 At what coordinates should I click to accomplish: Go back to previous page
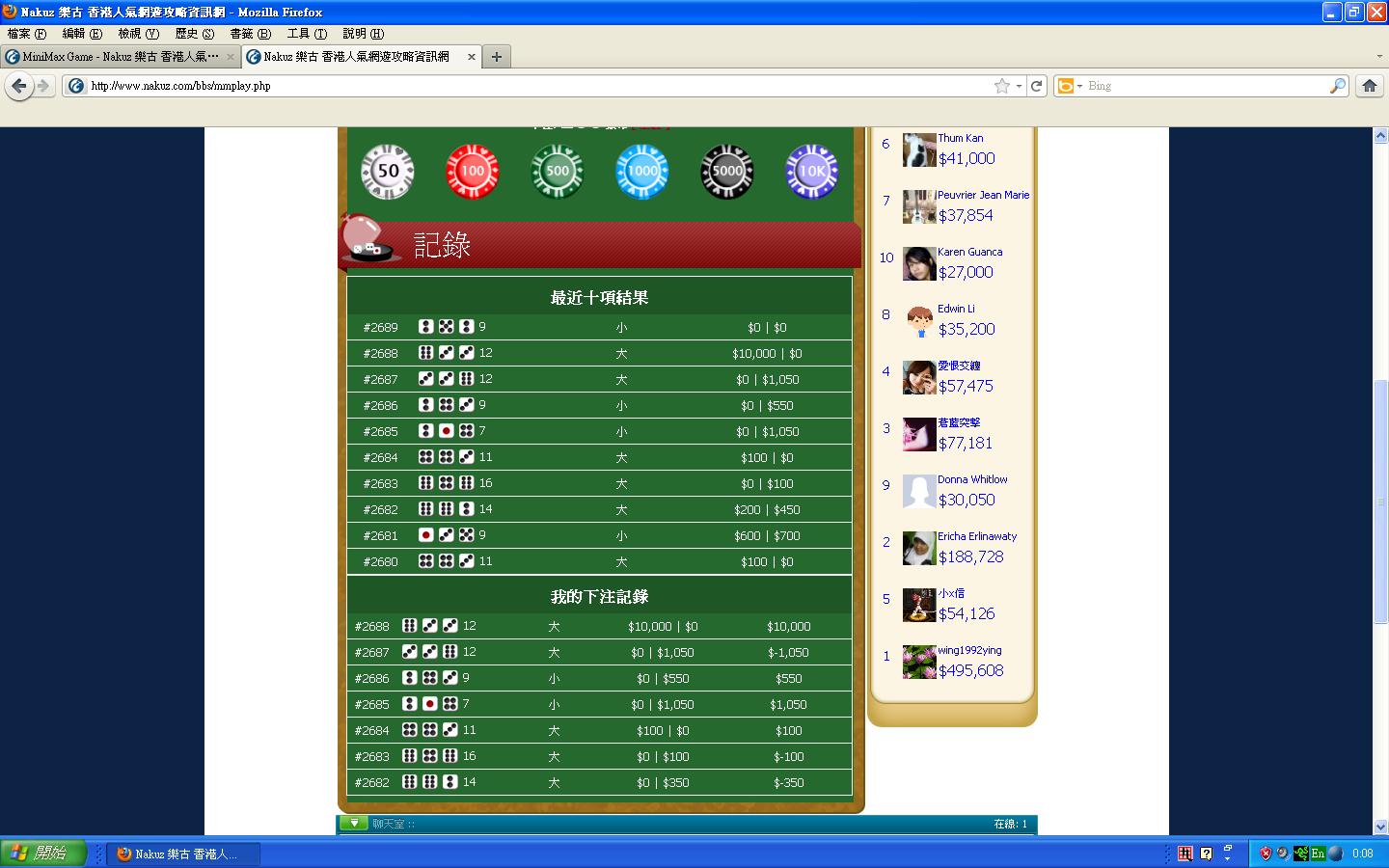tap(18, 86)
